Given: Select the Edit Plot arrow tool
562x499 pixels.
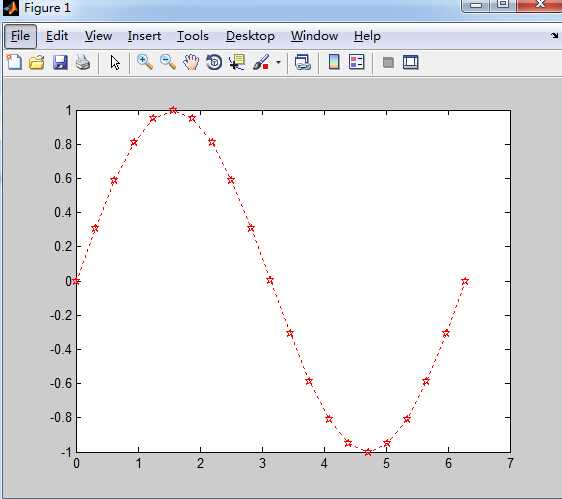Looking at the screenshot, I should [x=115, y=63].
